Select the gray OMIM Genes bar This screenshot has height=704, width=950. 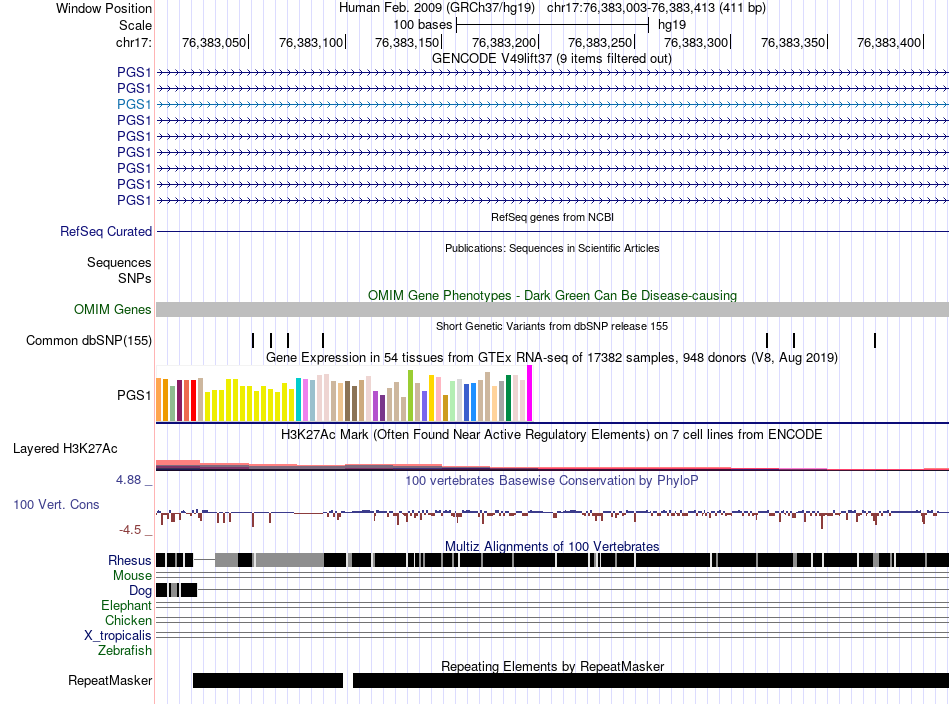pyautogui.click(x=552, y=310)
